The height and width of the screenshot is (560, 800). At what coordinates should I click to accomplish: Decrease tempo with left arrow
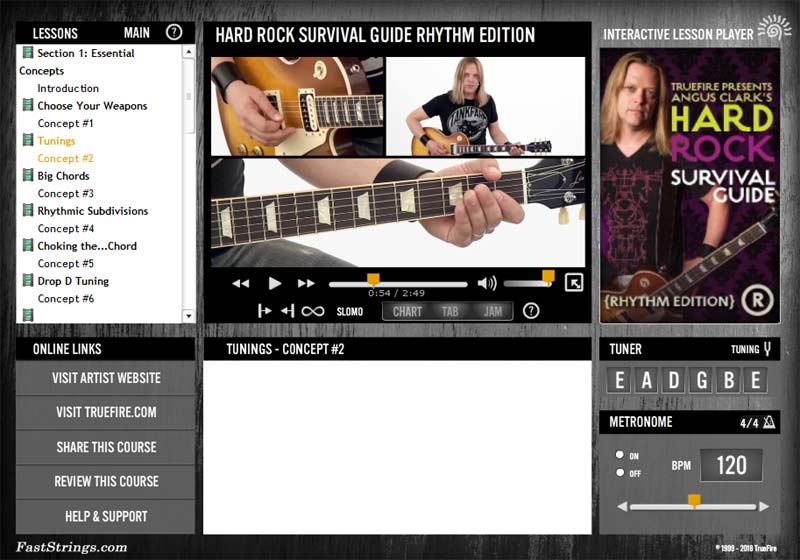pyautogui.click(x=622, y=506)
